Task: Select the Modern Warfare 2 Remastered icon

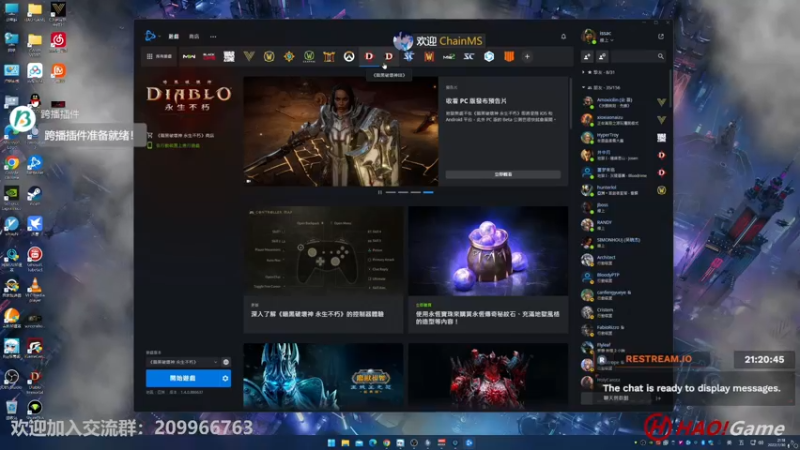Action: click(448, 57)
